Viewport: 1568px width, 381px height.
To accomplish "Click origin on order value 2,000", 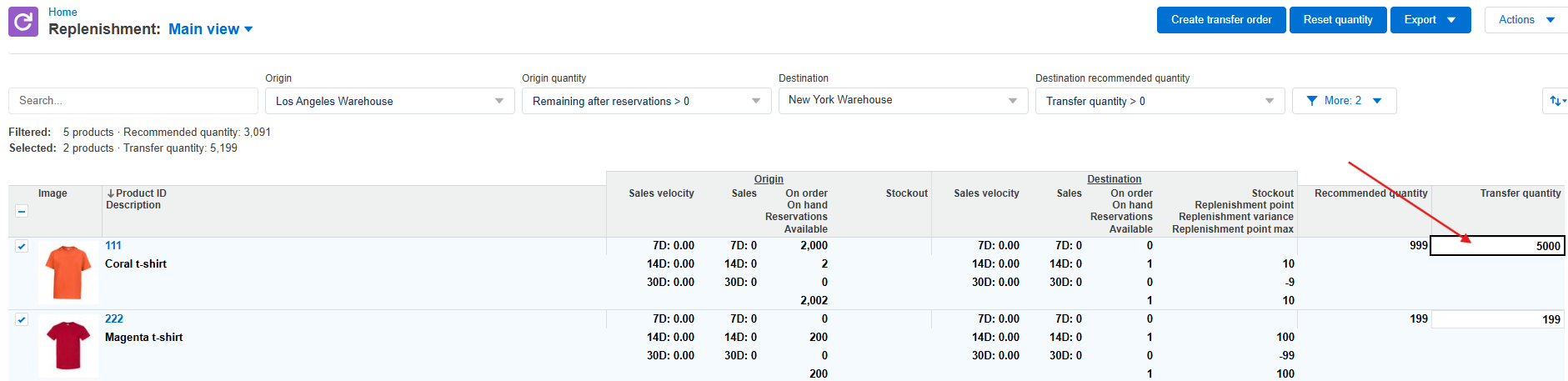I will point(814,246).
